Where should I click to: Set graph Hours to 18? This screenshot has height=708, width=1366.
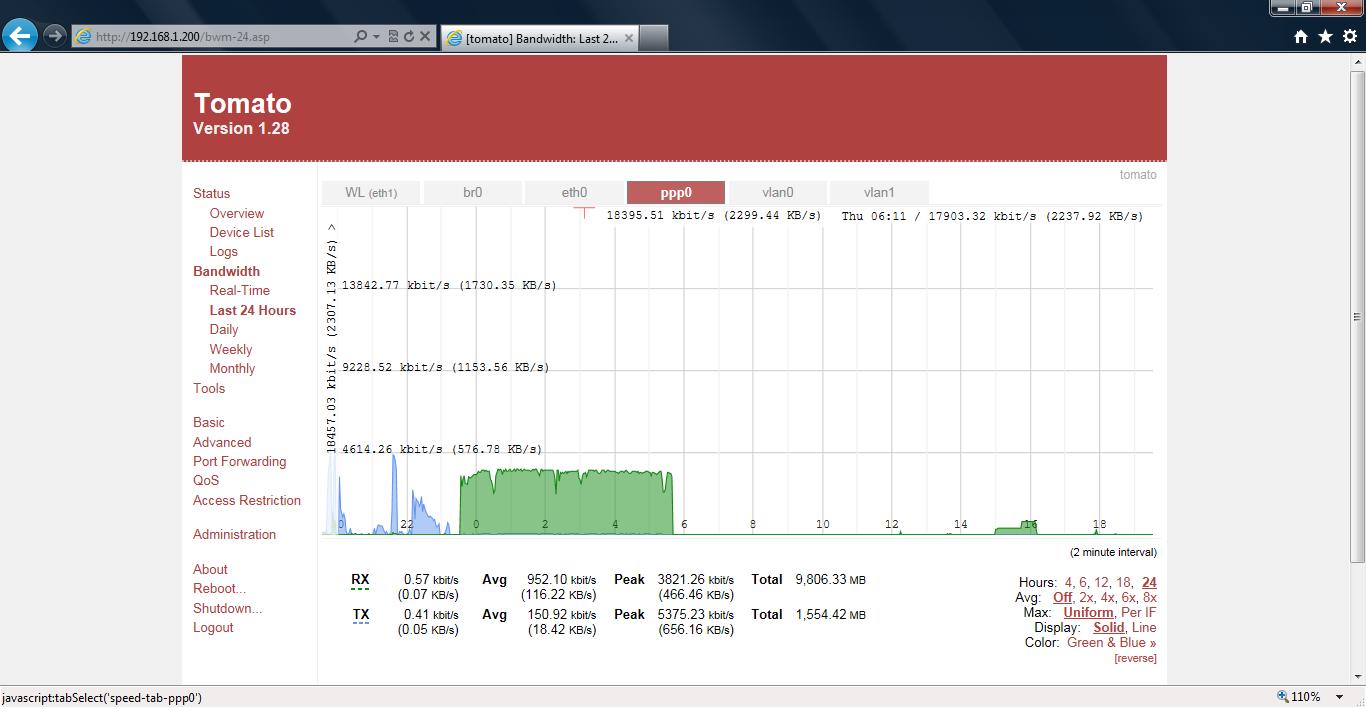point(1123,582)
